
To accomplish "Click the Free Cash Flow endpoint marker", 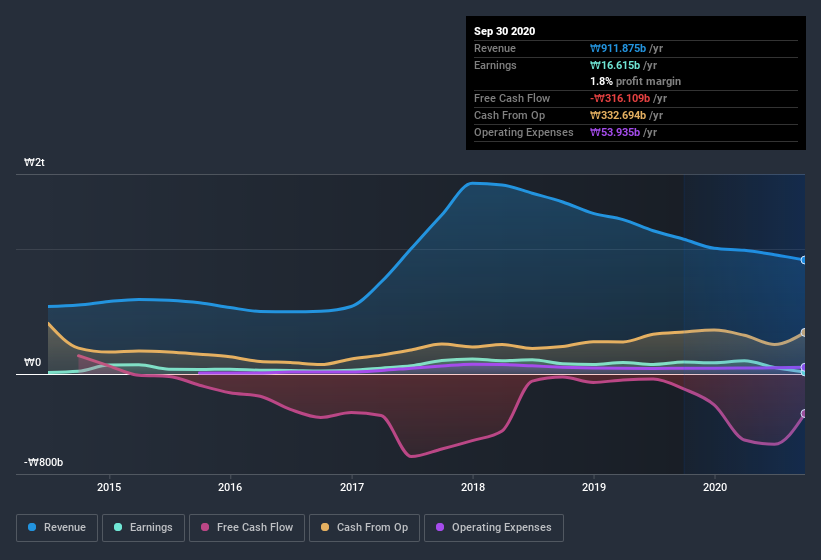I will (804, 413).
